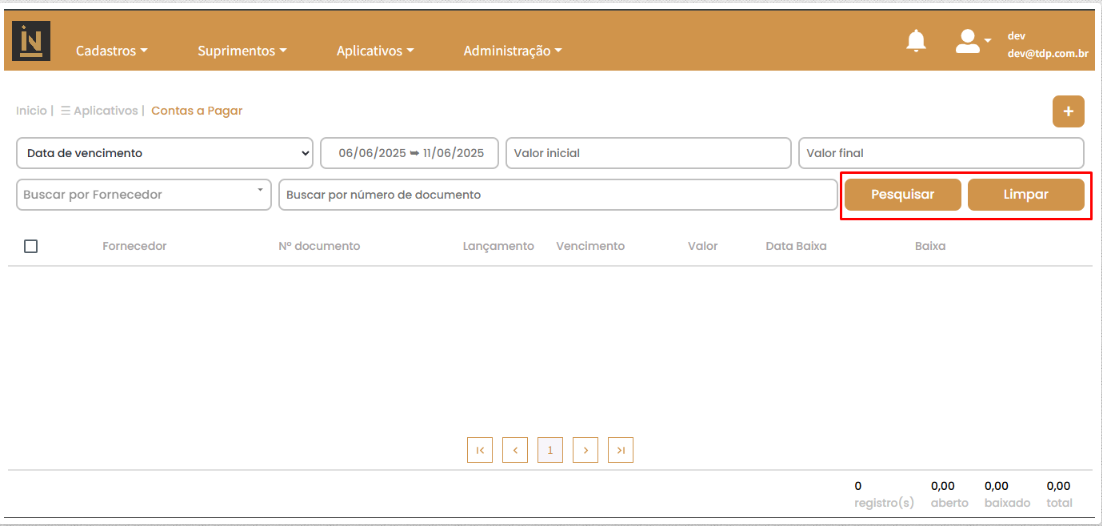Open the Suprimentos menu
This screenshot has width=1102, height=526.
[242, 51]
